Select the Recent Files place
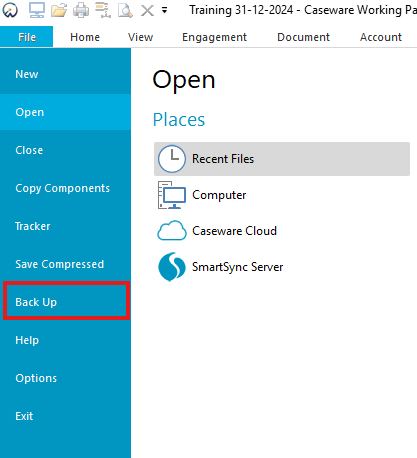Viewport: 417px width, 458px height. click(282, 159)
